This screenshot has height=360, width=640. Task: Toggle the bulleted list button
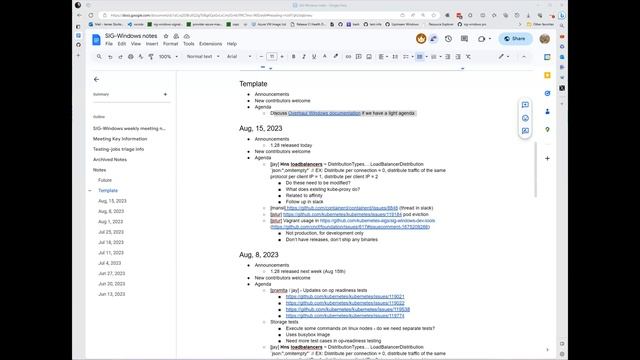420,57
